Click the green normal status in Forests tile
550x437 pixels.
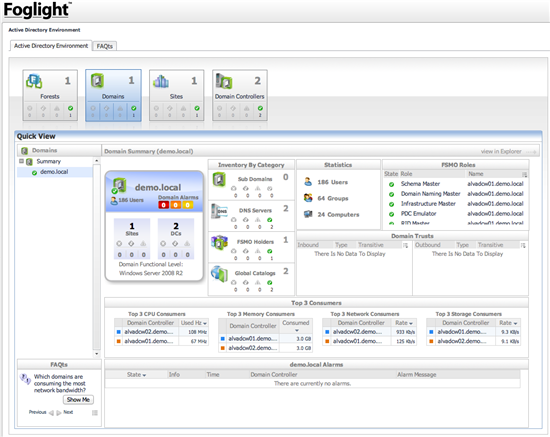pos(71,108)
